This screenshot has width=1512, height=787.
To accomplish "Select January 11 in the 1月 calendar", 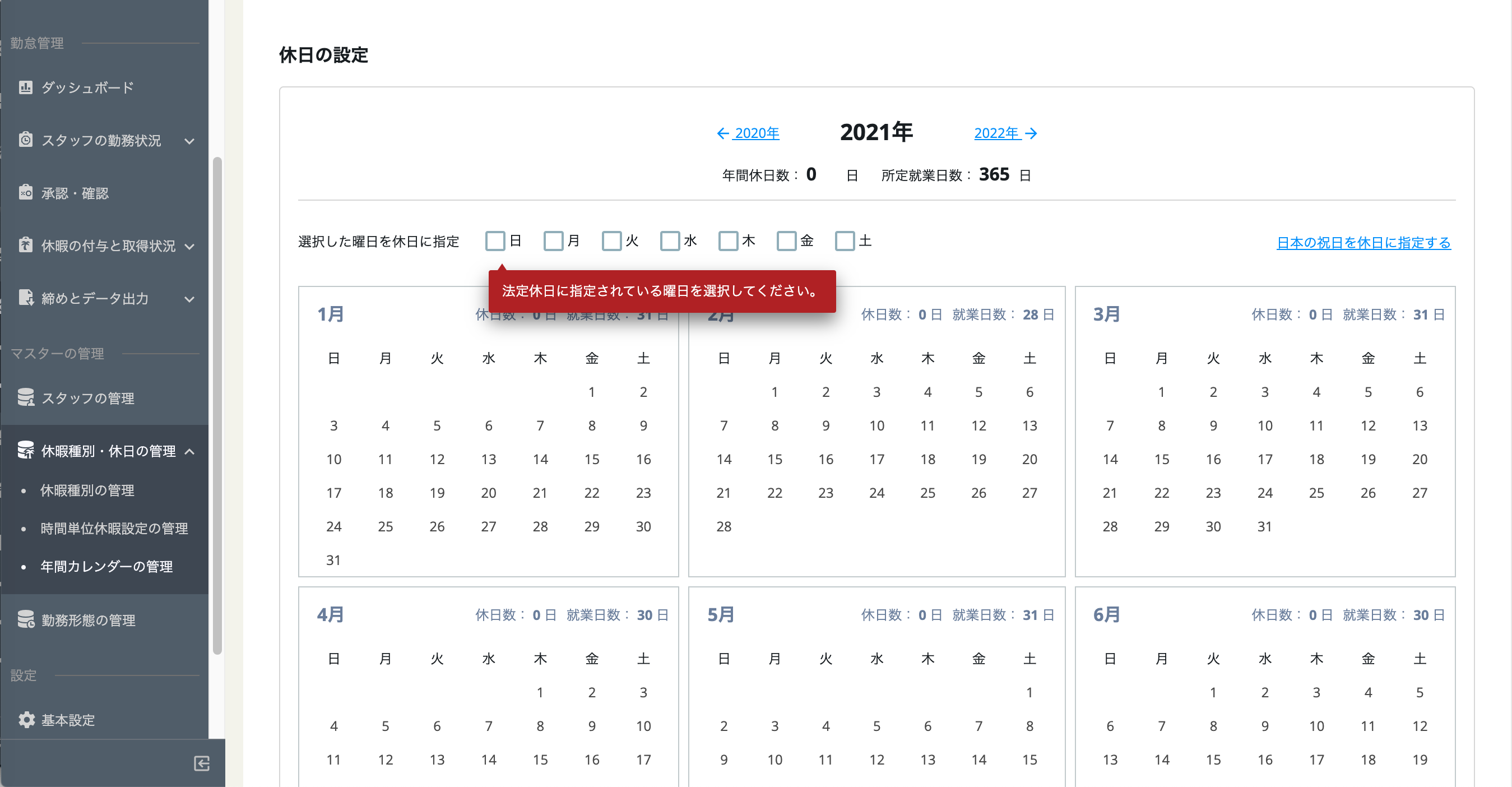I will pos(385,459).
